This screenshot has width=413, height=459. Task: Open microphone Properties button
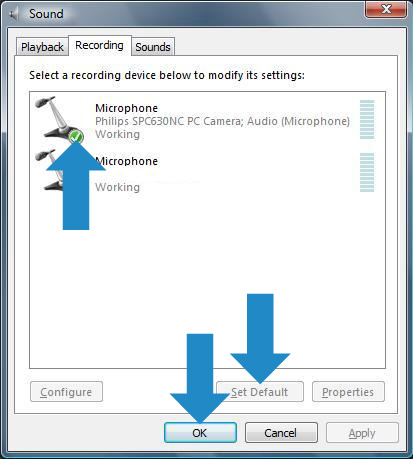(348, 392)
